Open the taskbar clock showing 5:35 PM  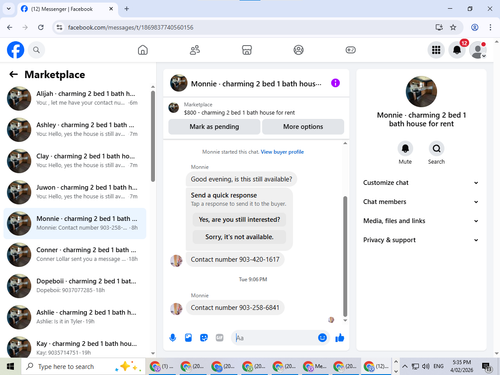(462, 366)
